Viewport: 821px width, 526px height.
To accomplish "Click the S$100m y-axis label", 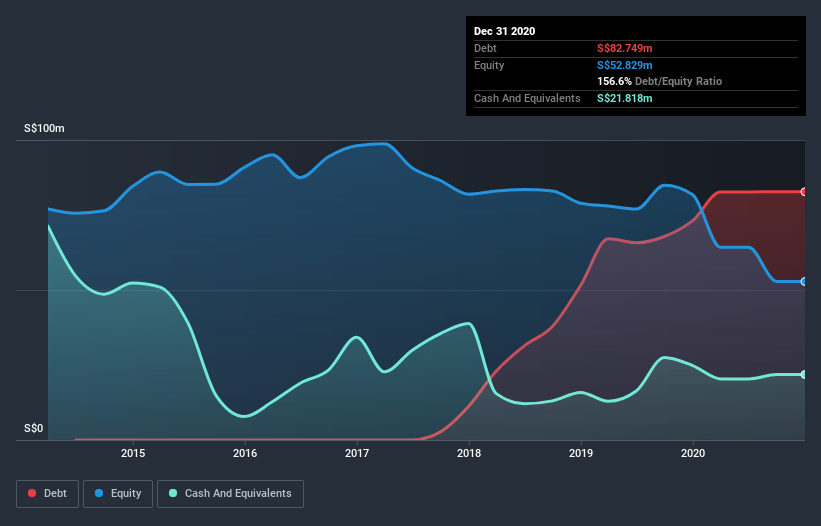I will [45, 128].
